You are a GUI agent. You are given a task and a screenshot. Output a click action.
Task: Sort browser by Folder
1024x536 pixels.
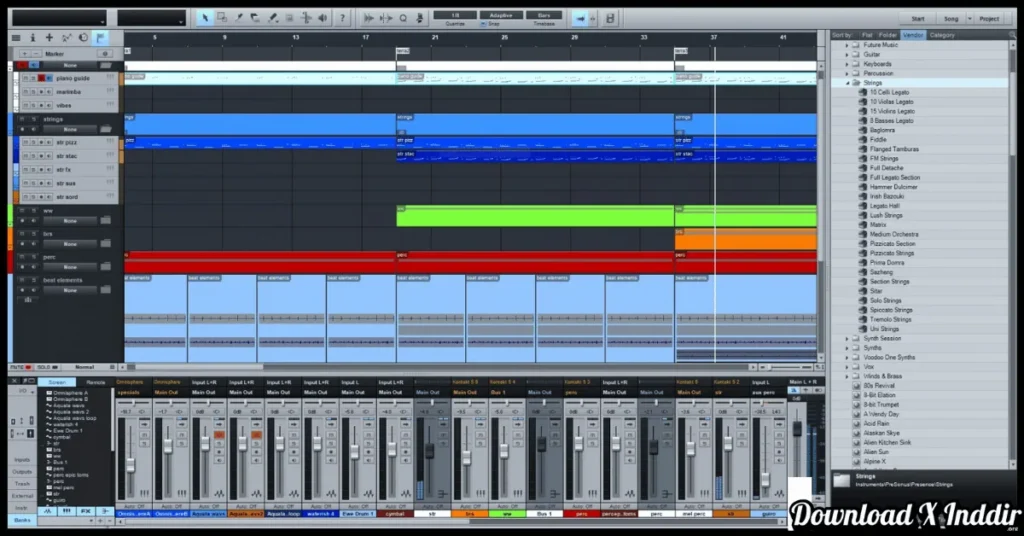(887, 35)
